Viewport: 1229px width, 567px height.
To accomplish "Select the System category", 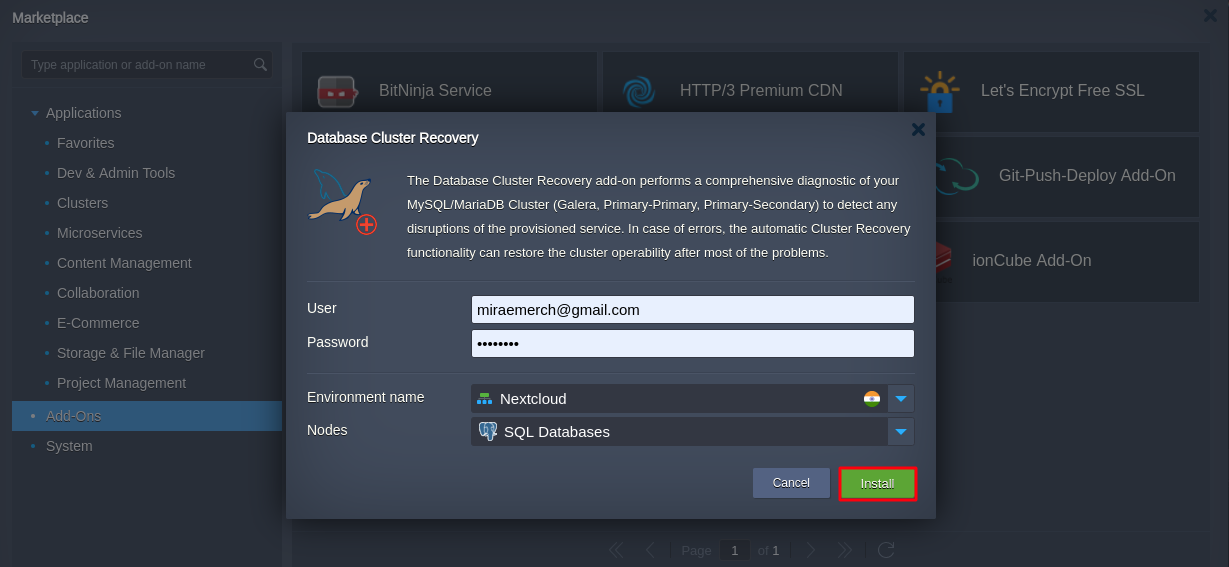I will click(x=69, y=446).
